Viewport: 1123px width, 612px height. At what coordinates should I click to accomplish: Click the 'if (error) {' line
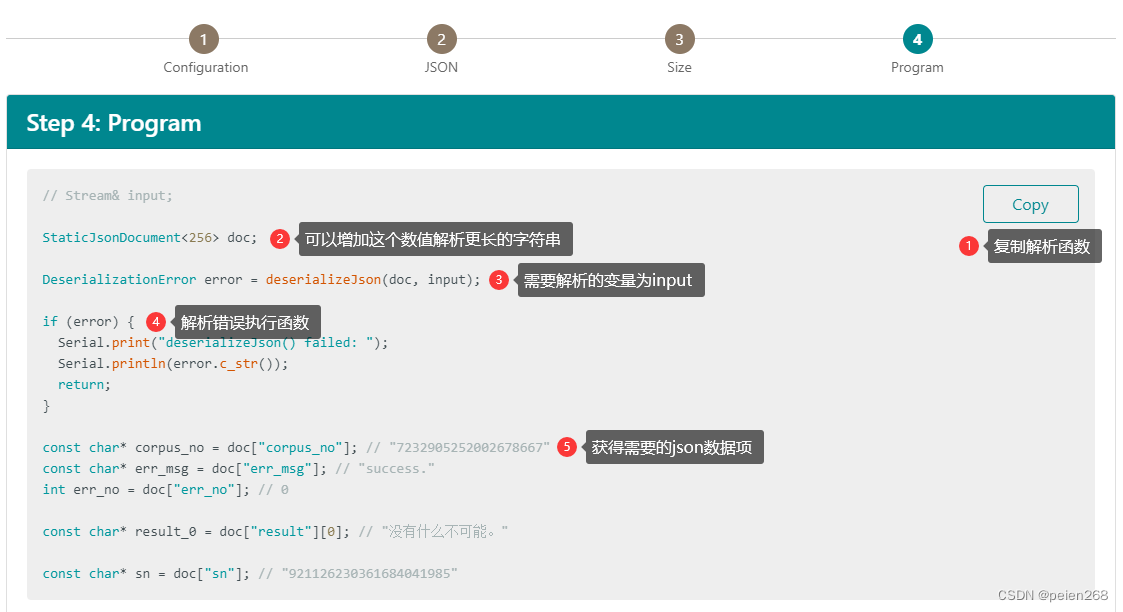pyautogui.click(x=88, y=321)
